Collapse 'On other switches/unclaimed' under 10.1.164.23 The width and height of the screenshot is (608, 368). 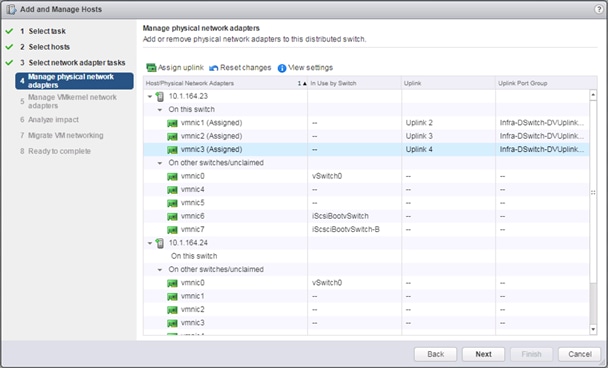point(160,163)
